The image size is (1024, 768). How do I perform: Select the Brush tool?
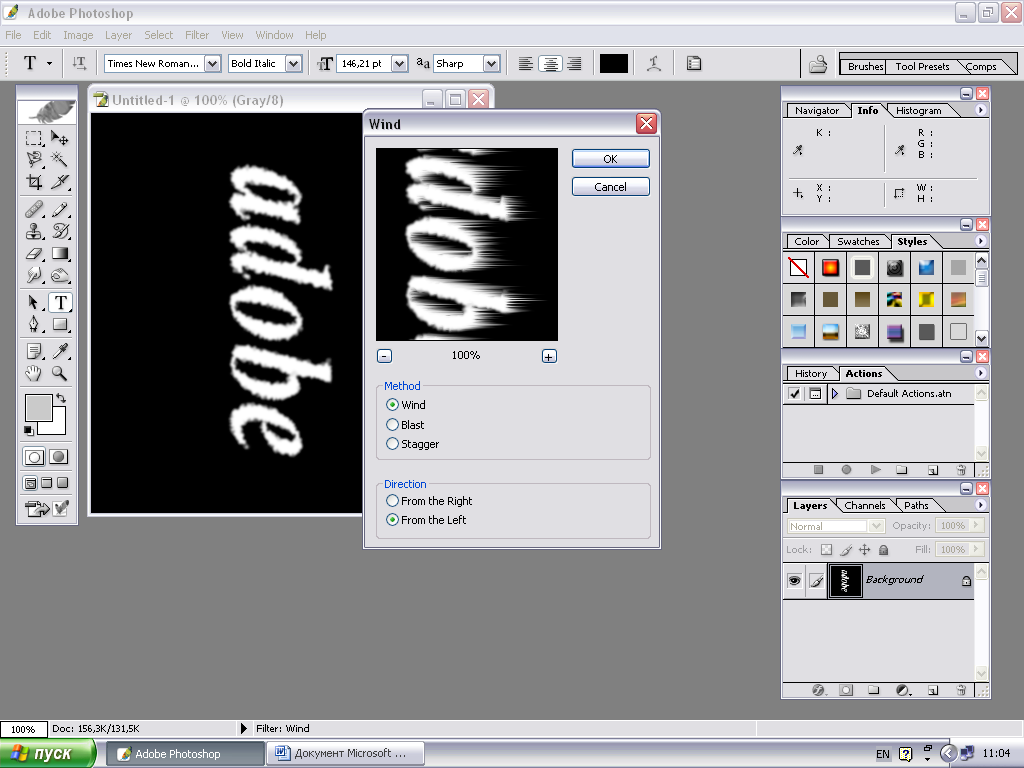pos(59,210)
